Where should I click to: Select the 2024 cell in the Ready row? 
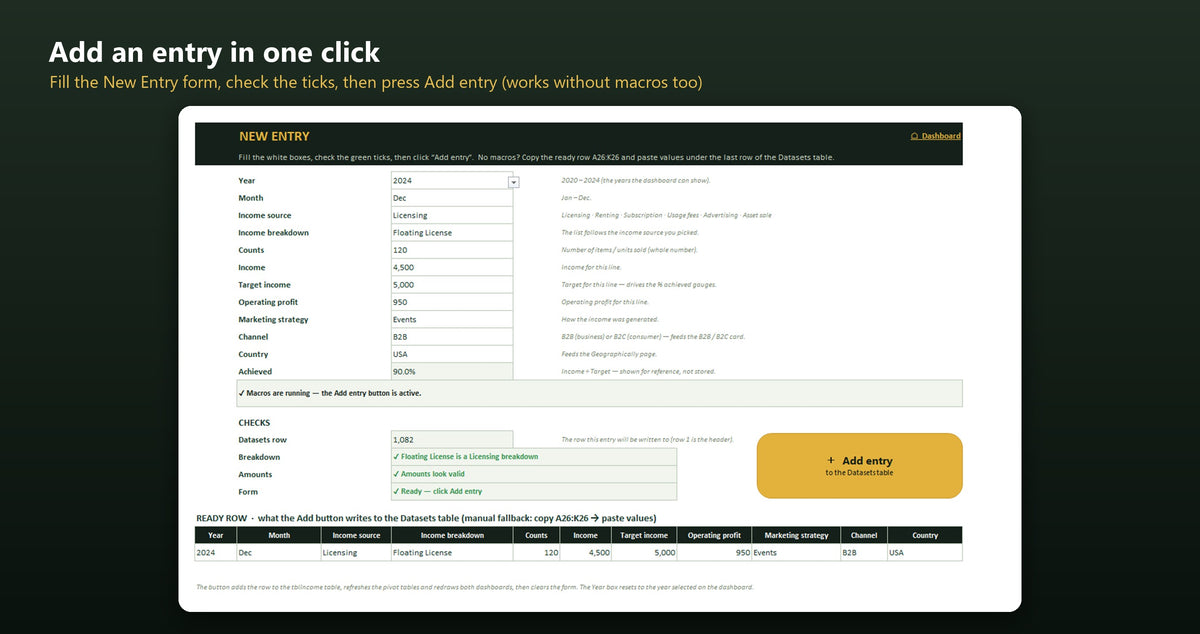216,552
